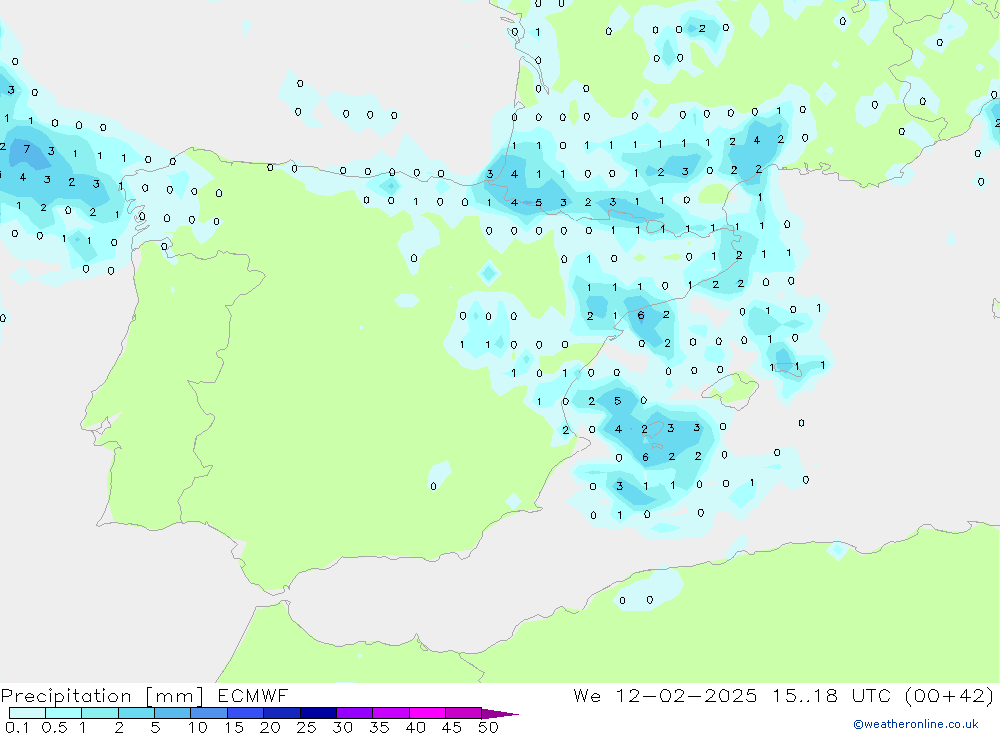
Task: Click the legend label '45'
Action: [452, 727]
